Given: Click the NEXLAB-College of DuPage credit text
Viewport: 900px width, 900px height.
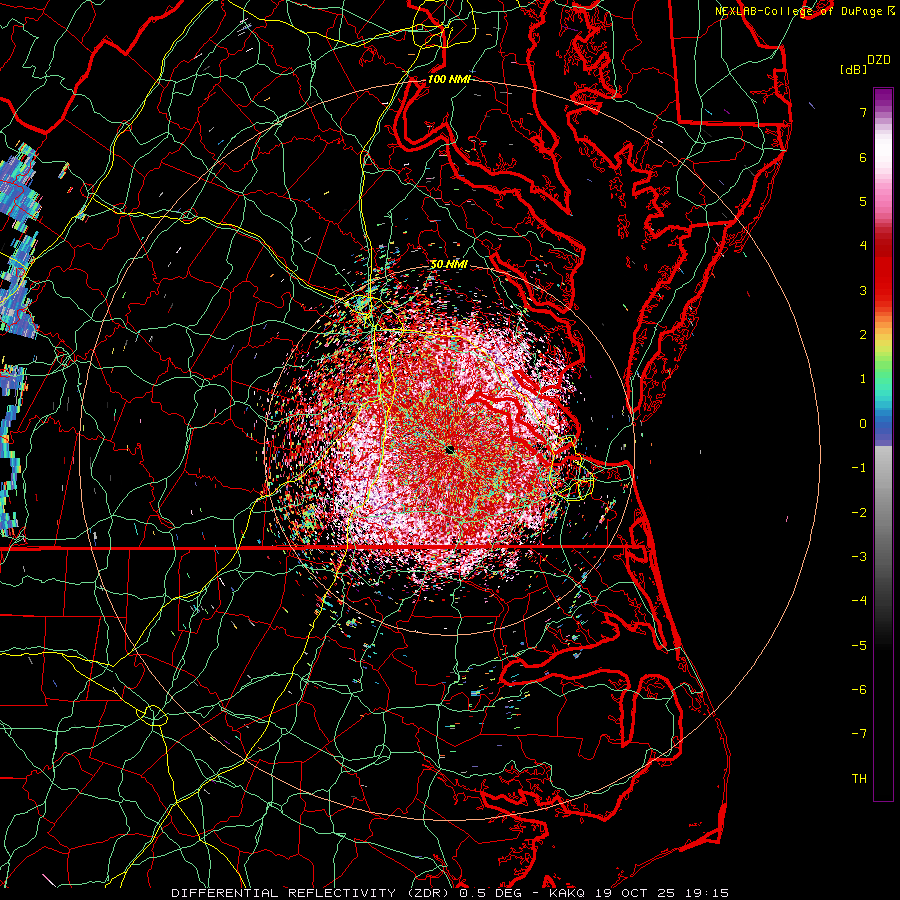Looking at the screenshot, I should (x=805, y=11).
